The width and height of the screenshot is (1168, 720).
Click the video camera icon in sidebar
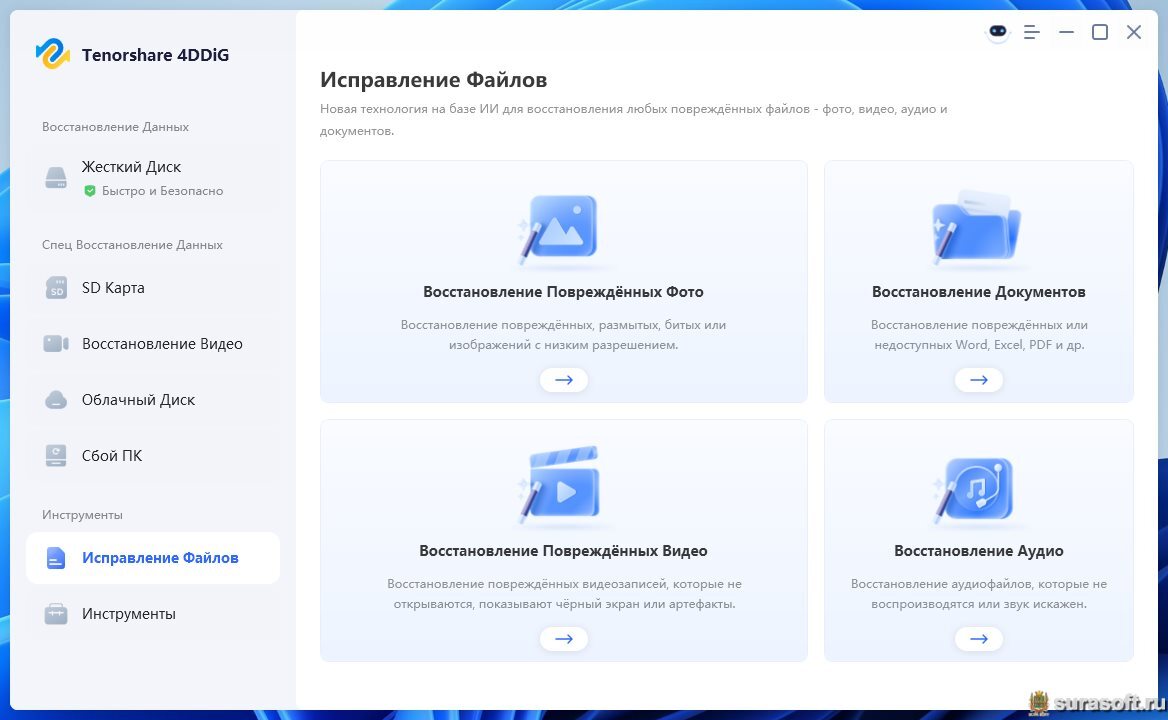[x=56, y=343]
